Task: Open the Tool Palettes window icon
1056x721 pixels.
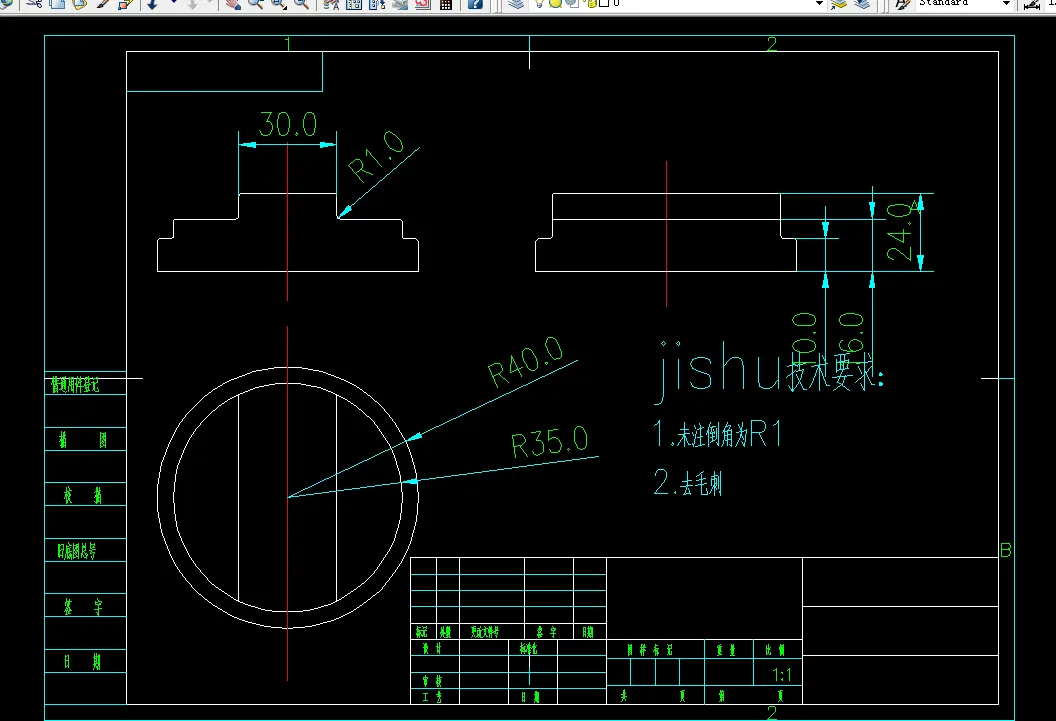Action: [x=377, y=3]
